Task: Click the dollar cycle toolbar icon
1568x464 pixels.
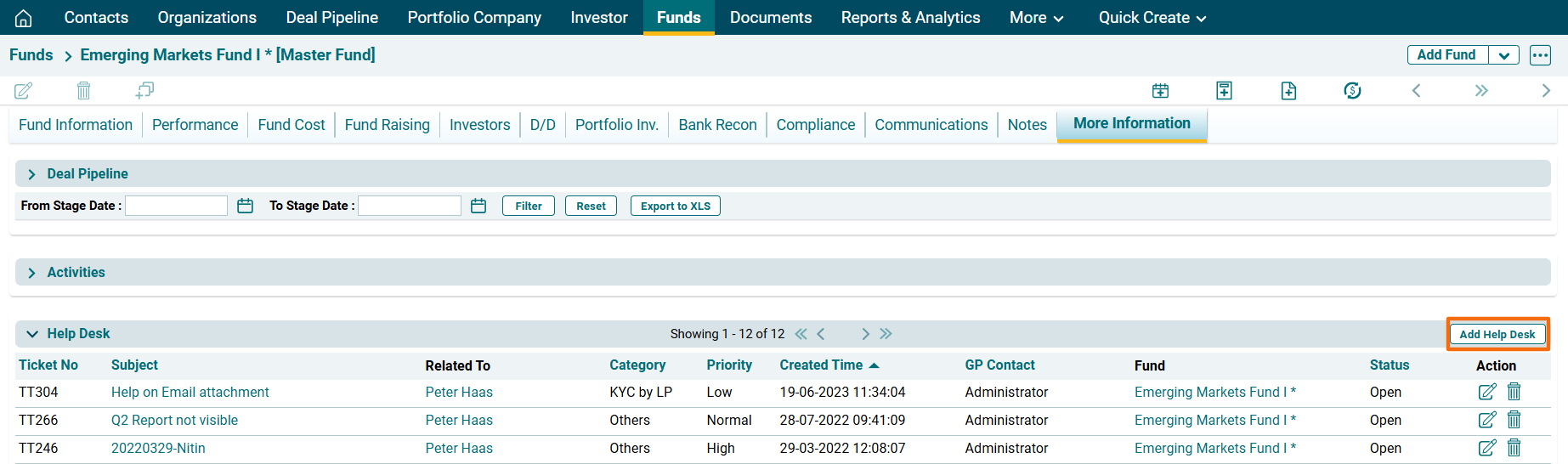Action: click(x=1352, y=90)
